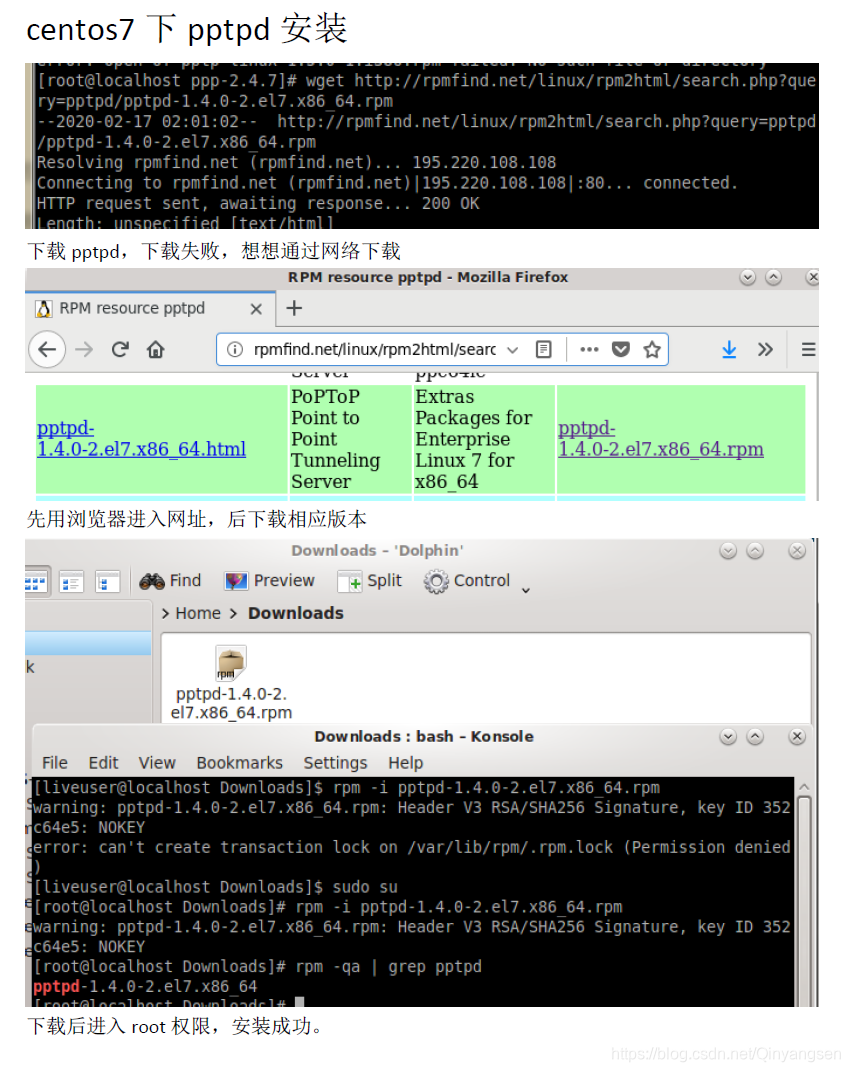Viewport: 850px width, 1072px height.
Task: Click Downloads breadcrumb in Dolphin
Action: (x=295, y=613)
